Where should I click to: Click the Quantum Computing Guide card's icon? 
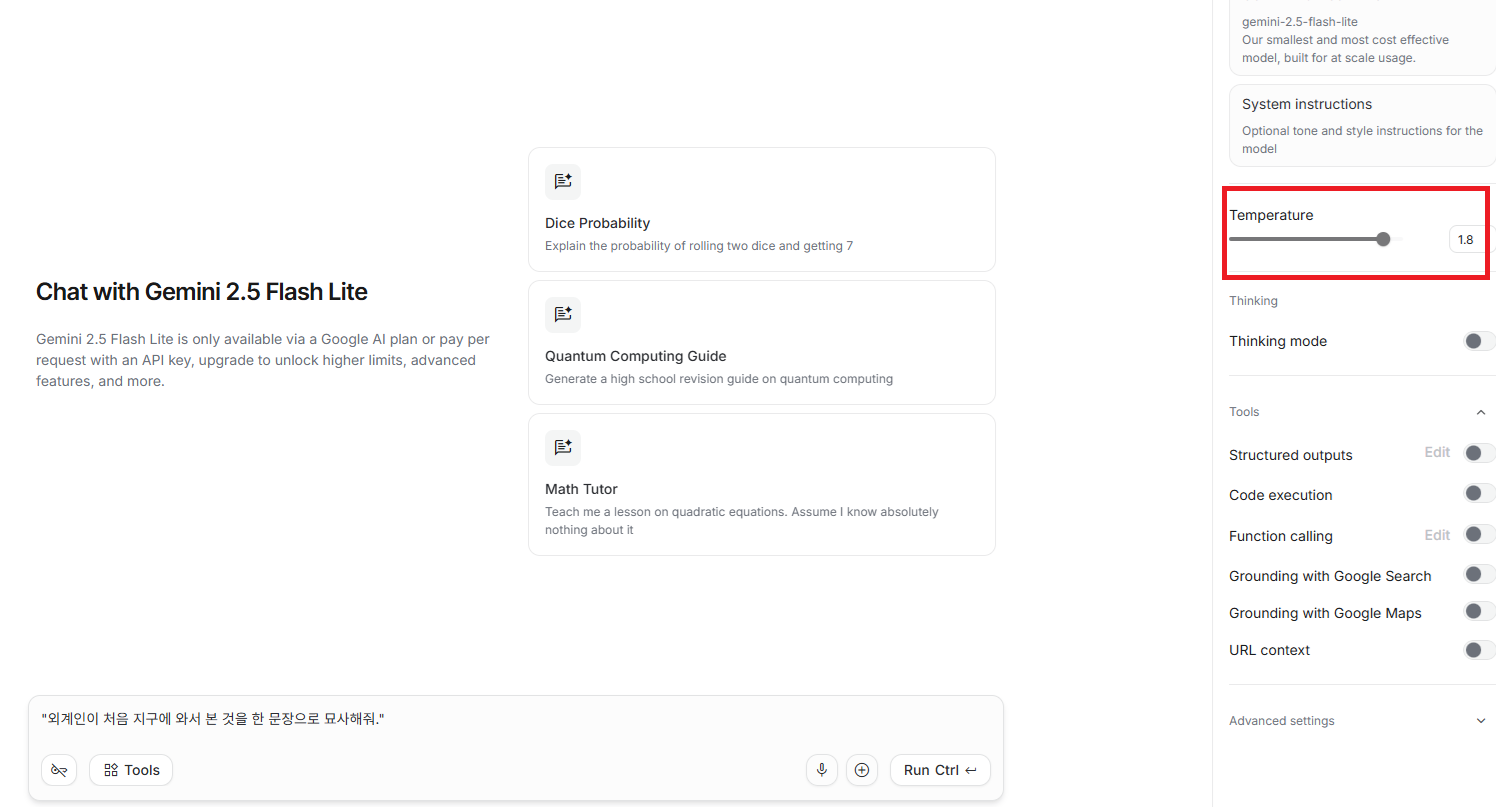point(563,315)
